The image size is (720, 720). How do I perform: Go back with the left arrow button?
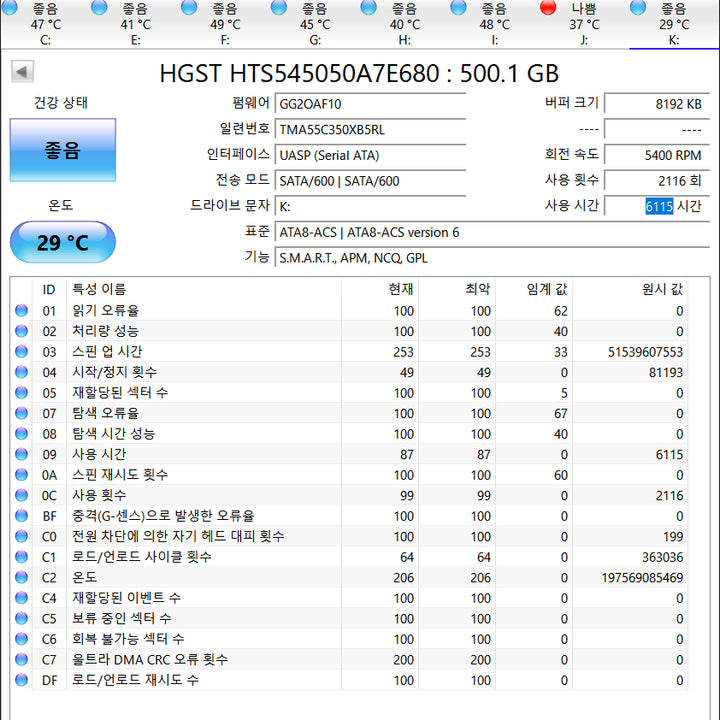[22, 72]
